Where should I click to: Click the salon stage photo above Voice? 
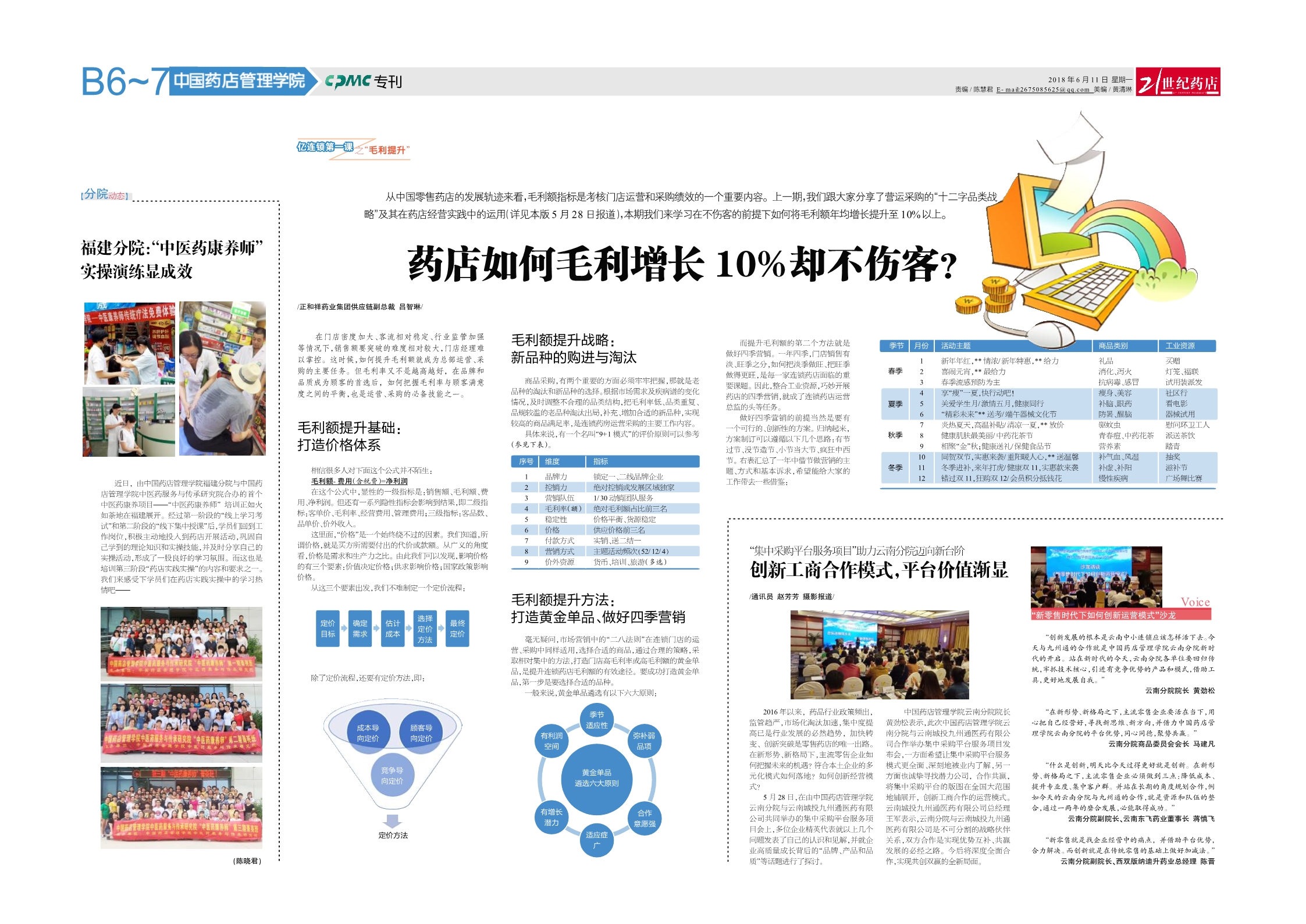click(1096, 577)
